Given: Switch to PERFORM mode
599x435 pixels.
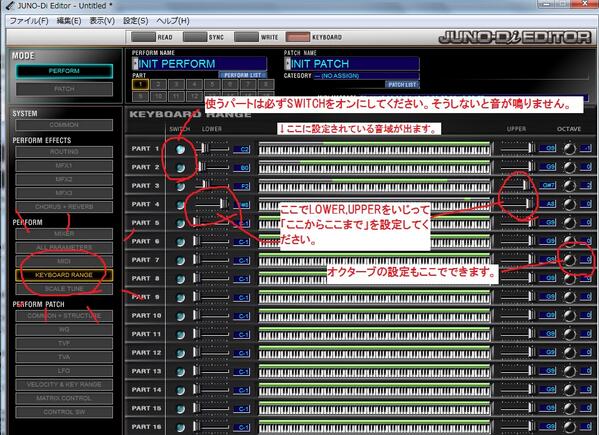Looking at the screenshot, I should coord(64,71).
